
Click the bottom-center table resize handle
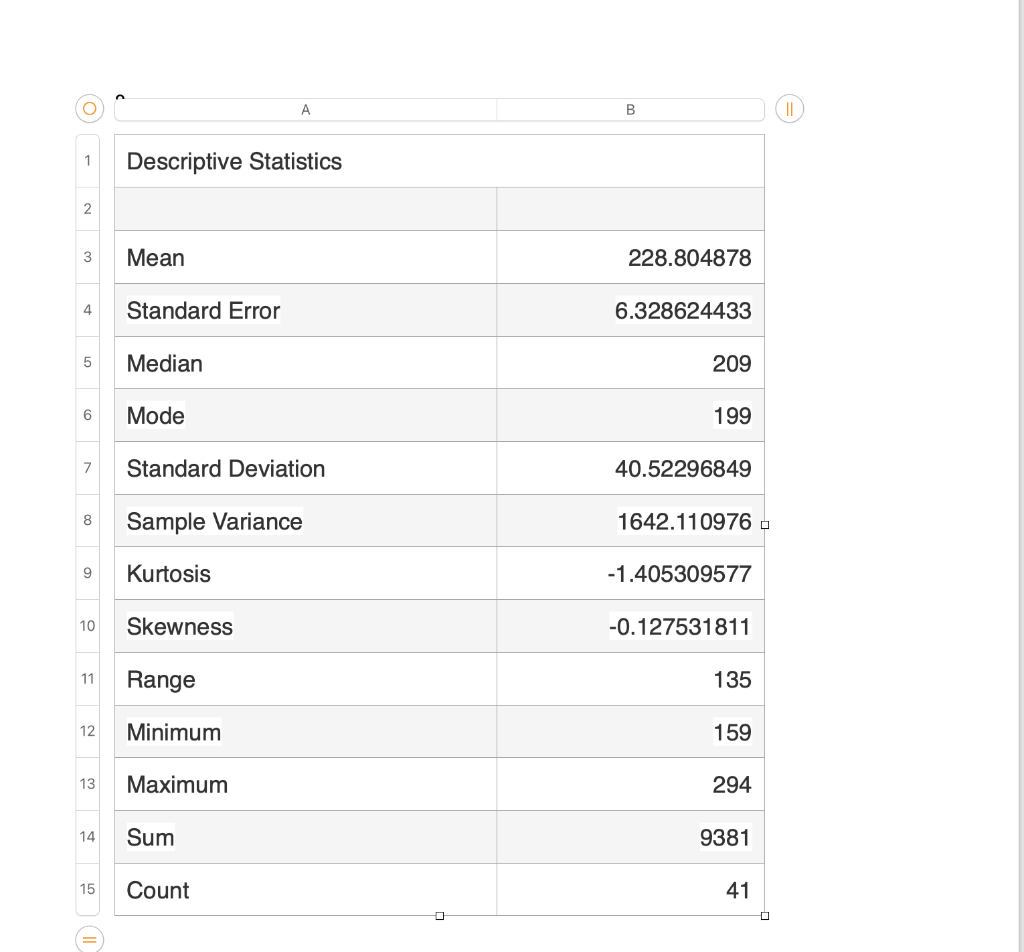440,916
